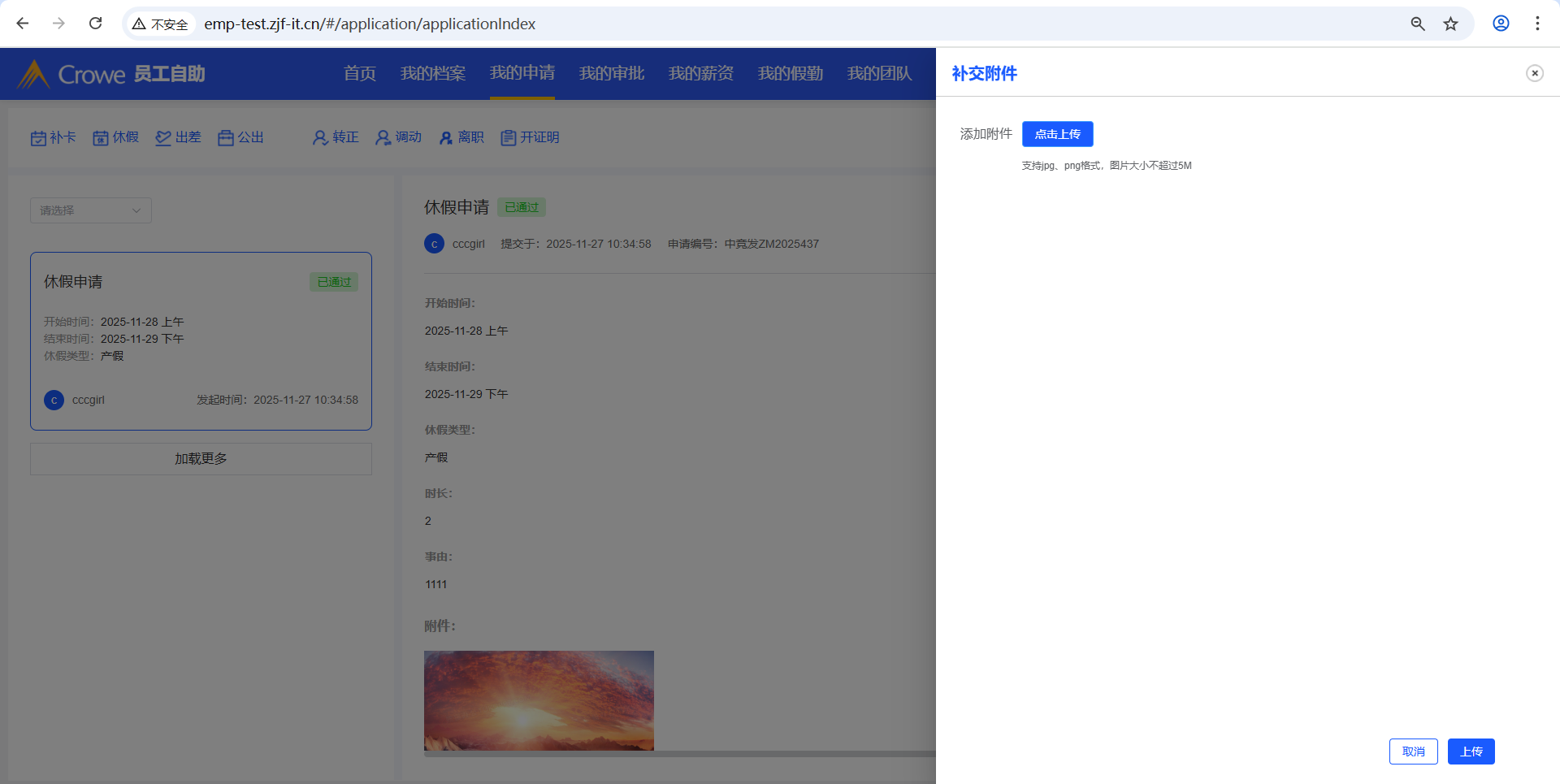Select the 出差 business trip icon
The image size is (1560, 784).
tap(163, 138)
